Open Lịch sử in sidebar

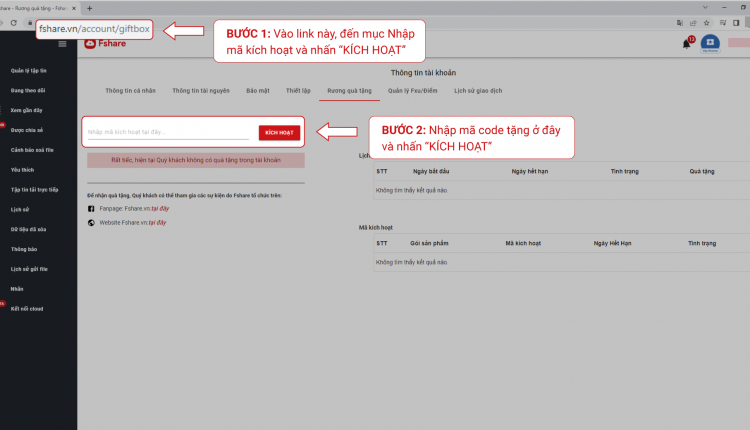tap(20, 209)
